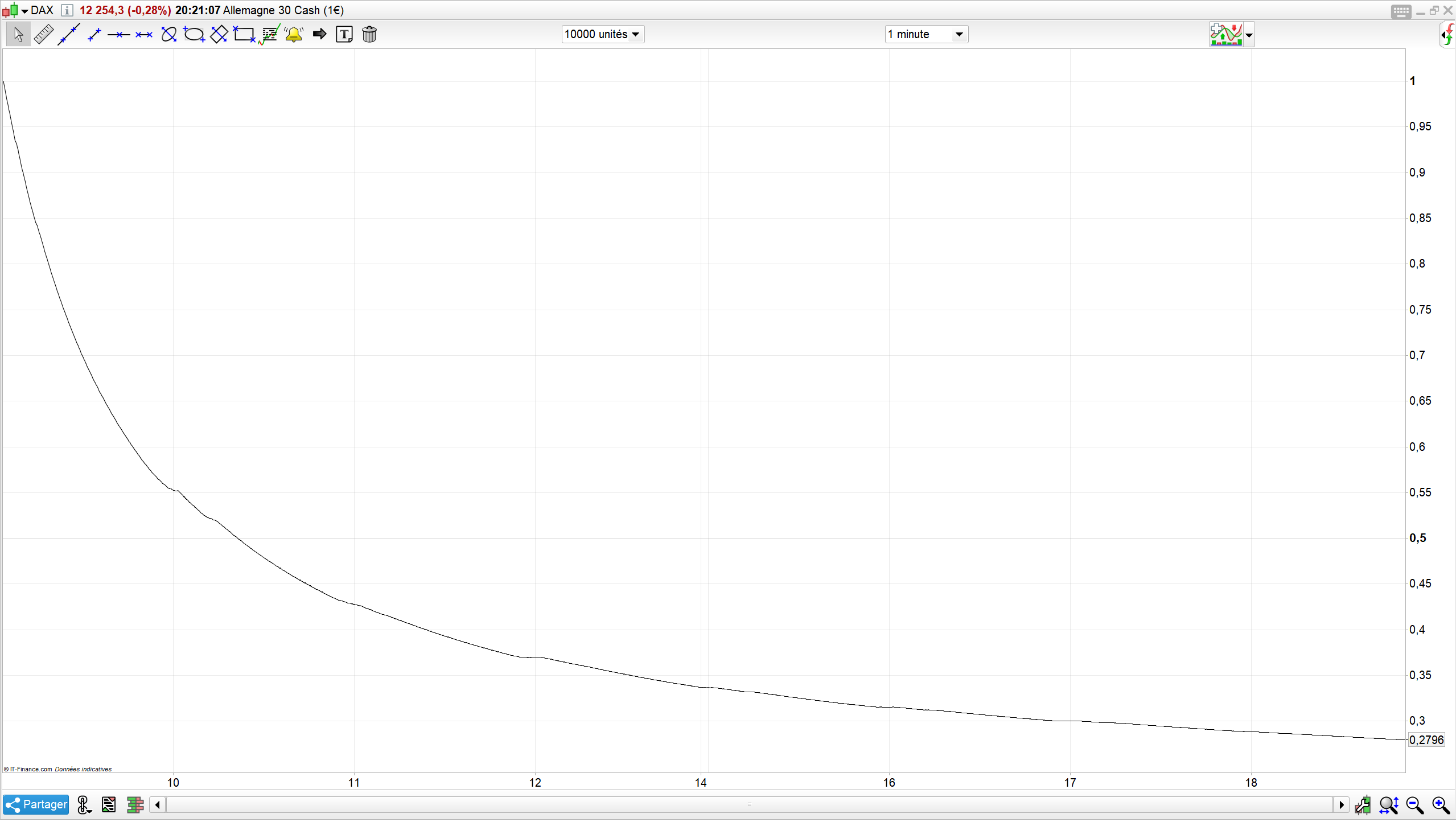Pick the horizontal line tool
This screenshot has width=1456, height=822.
tap(118, 35)
